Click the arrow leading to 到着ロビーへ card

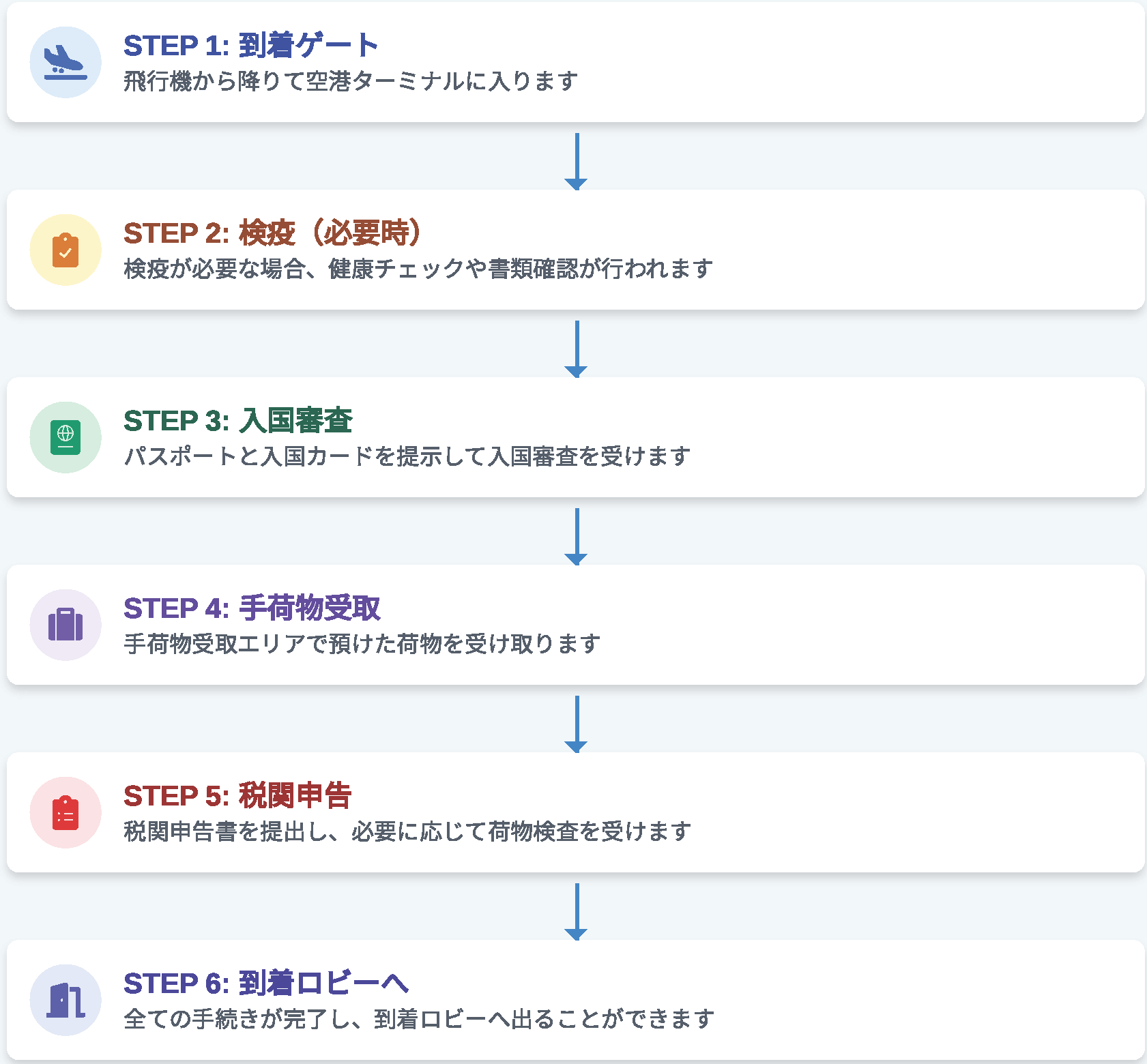click(x=577, y=912)
